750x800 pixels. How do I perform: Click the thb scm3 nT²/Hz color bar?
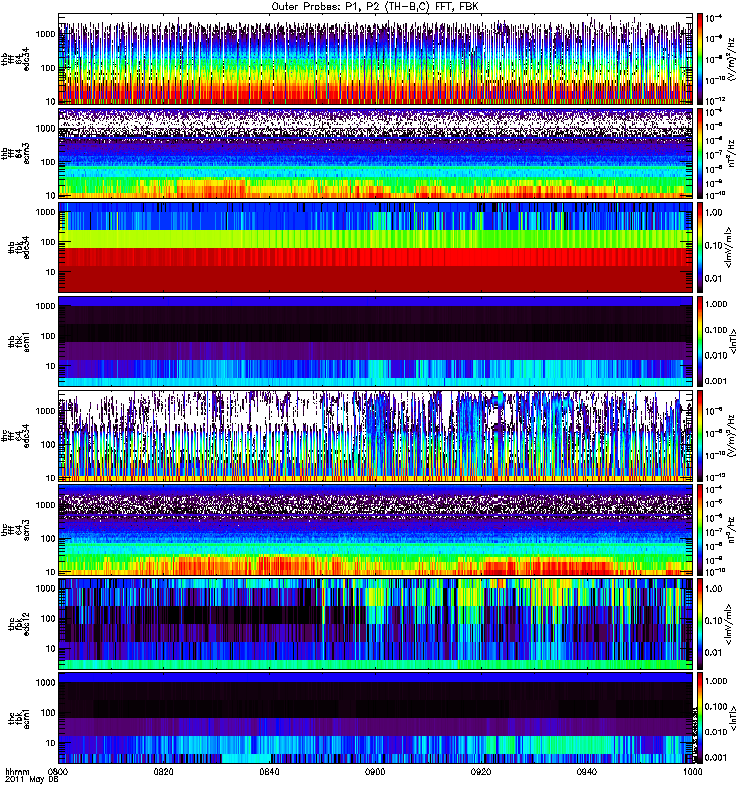(x=701, y=154)
